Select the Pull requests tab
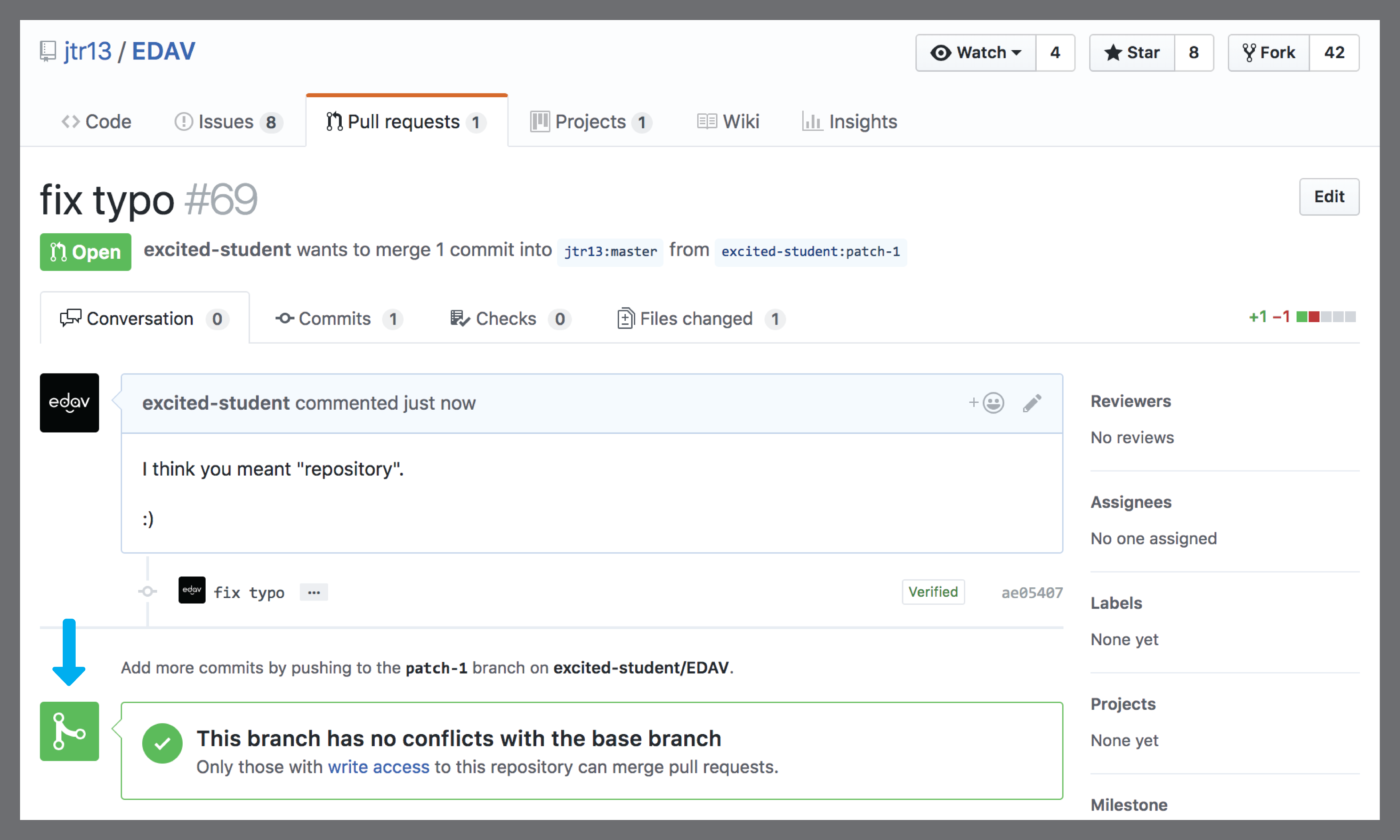Viewport: 1400px width, 840px height. (407, 122)
